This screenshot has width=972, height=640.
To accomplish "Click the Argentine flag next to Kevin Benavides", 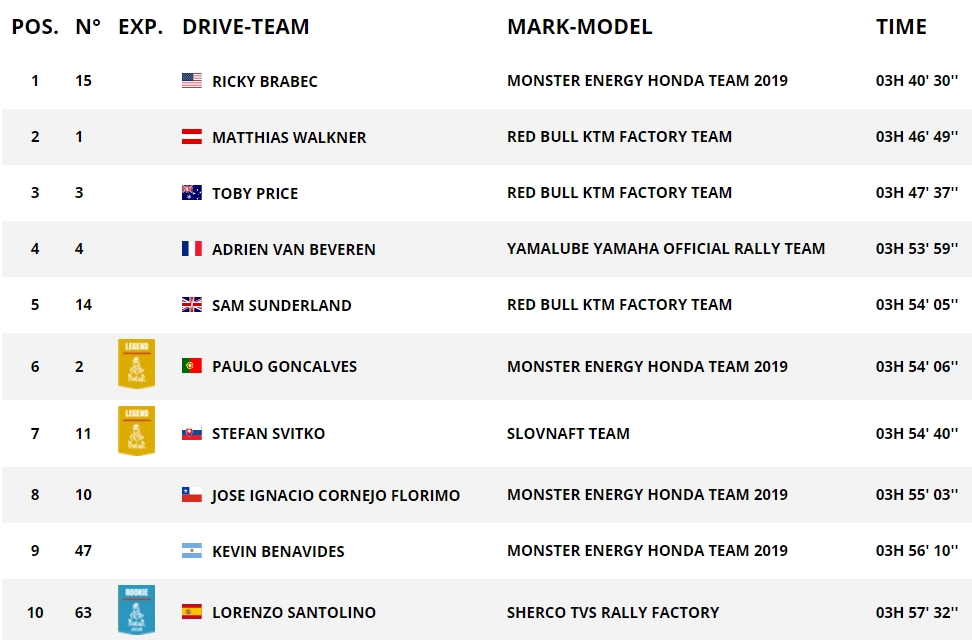I will (x=192, y=551).
